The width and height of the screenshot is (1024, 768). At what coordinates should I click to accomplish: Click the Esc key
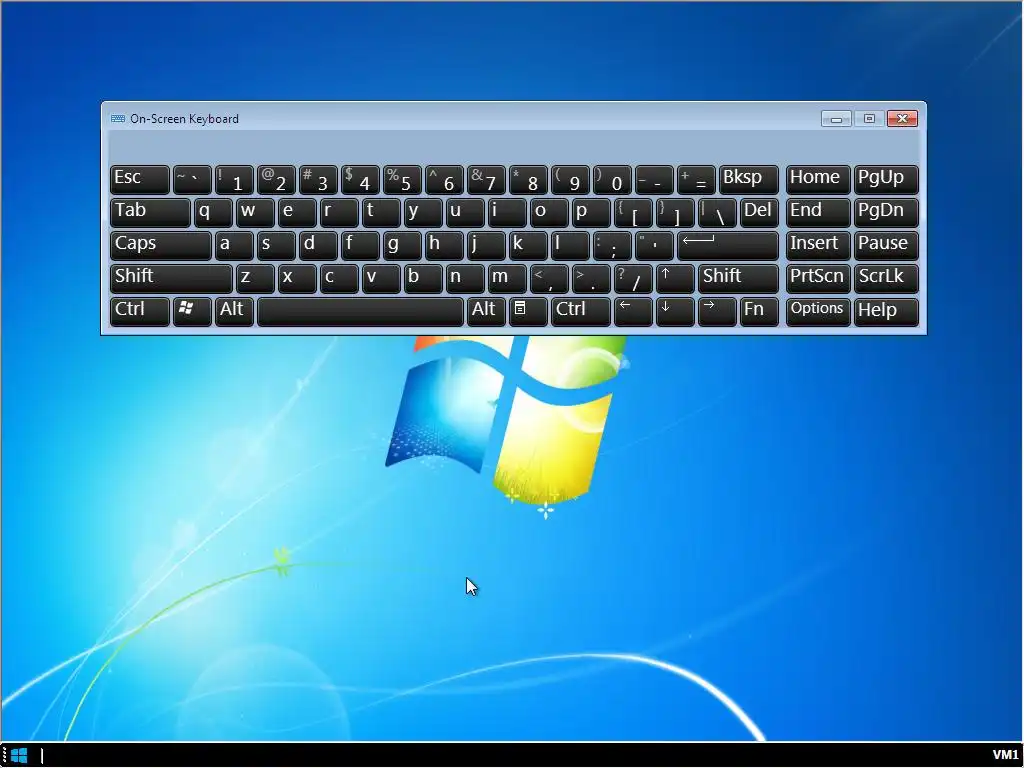140,180
